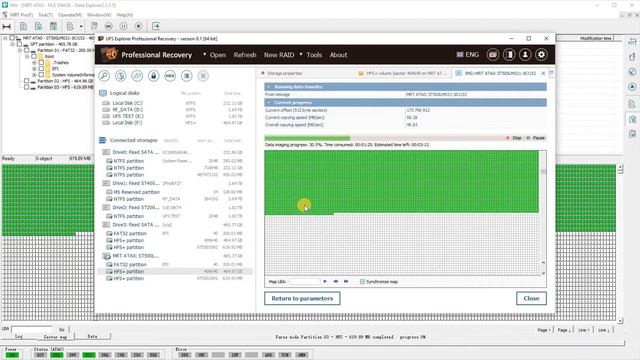Check the Root folder checkbox
Screen dimensions: 640x360
point(34,56)
